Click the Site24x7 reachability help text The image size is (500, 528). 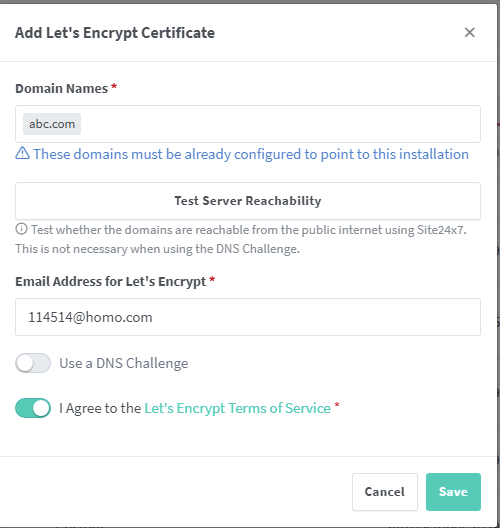[x=249, y=230]
